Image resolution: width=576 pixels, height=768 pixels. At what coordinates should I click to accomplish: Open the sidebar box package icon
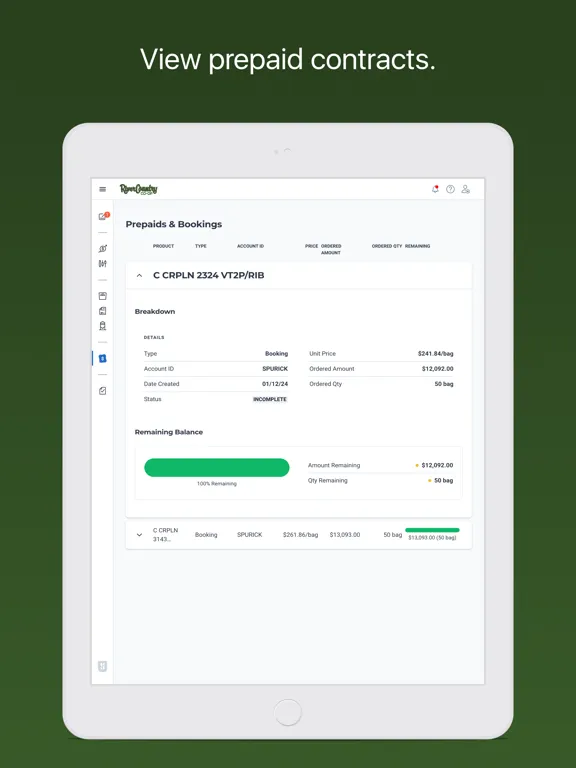click(102, 296)
